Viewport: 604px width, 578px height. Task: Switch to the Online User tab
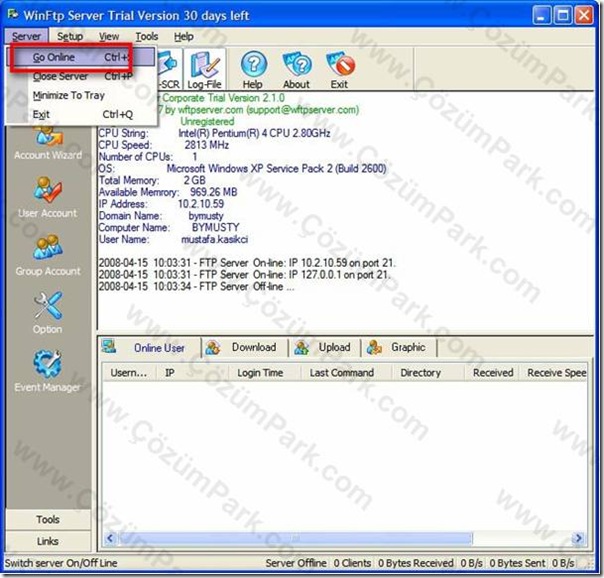(x=149, y=347)
